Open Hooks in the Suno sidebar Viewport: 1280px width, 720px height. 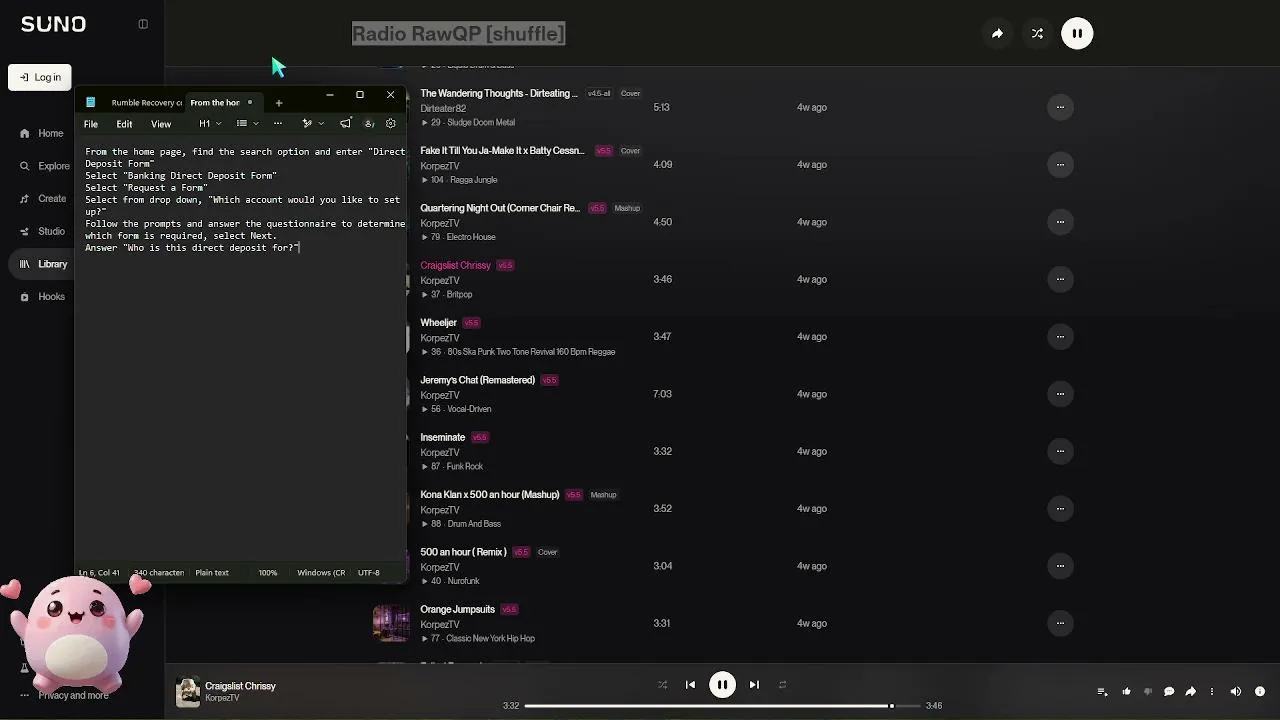pos(42,297)
